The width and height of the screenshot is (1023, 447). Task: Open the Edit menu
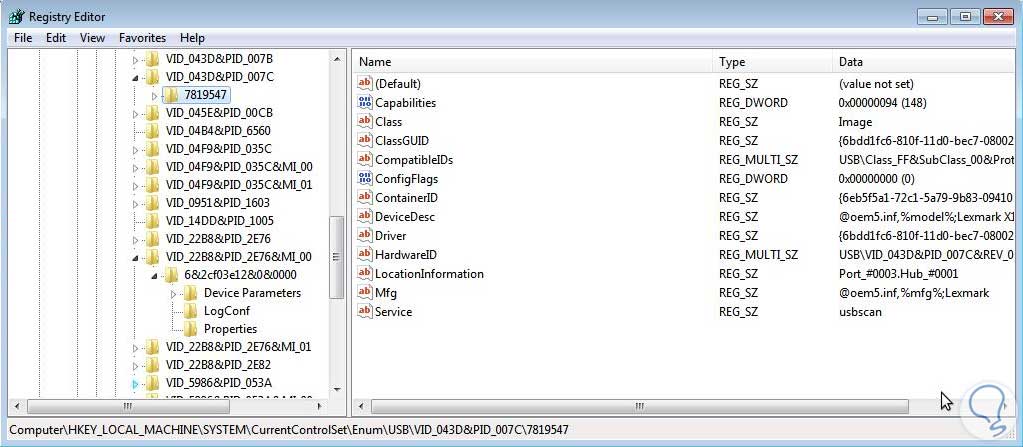click(x=56, y=38)
